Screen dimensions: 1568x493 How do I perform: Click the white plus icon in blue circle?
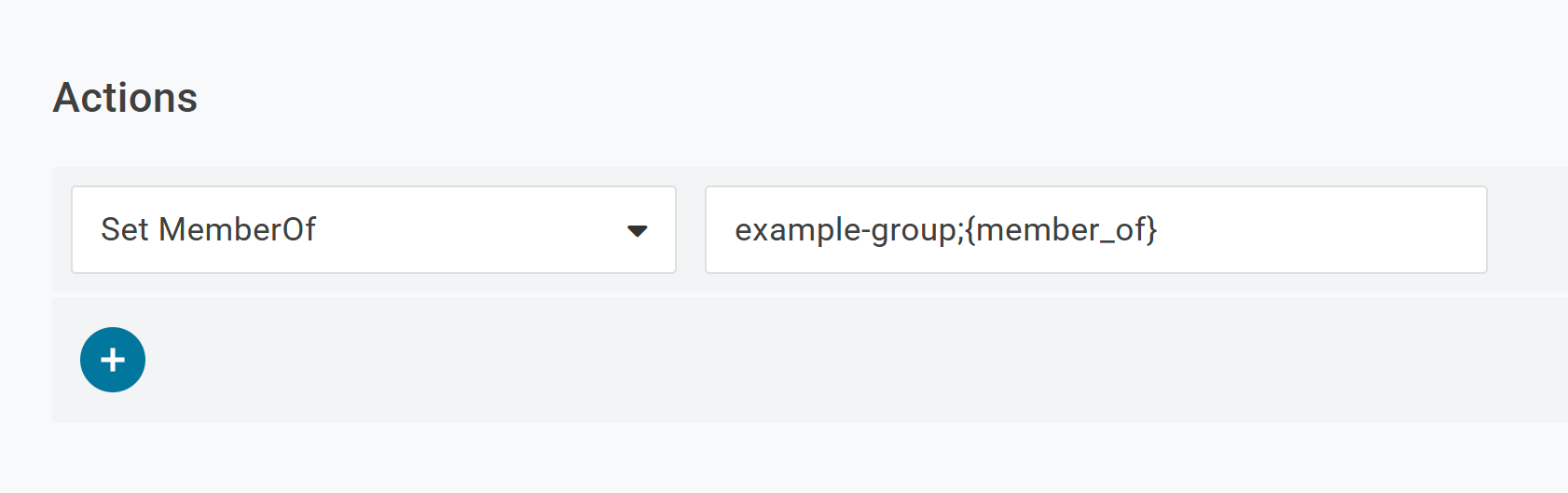point(113,360)
